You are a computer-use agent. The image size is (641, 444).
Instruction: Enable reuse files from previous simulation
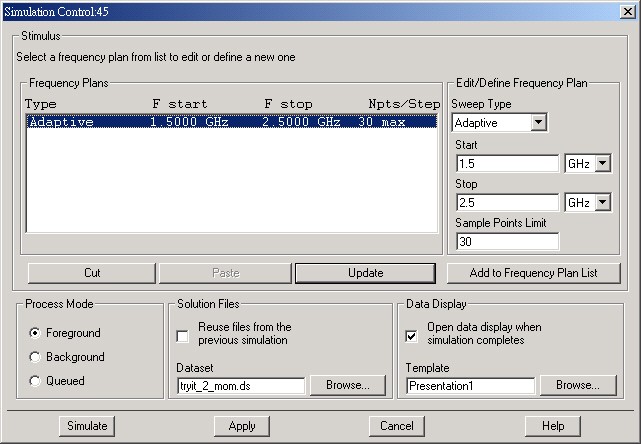pyautogui.click(x=182, y=336)
